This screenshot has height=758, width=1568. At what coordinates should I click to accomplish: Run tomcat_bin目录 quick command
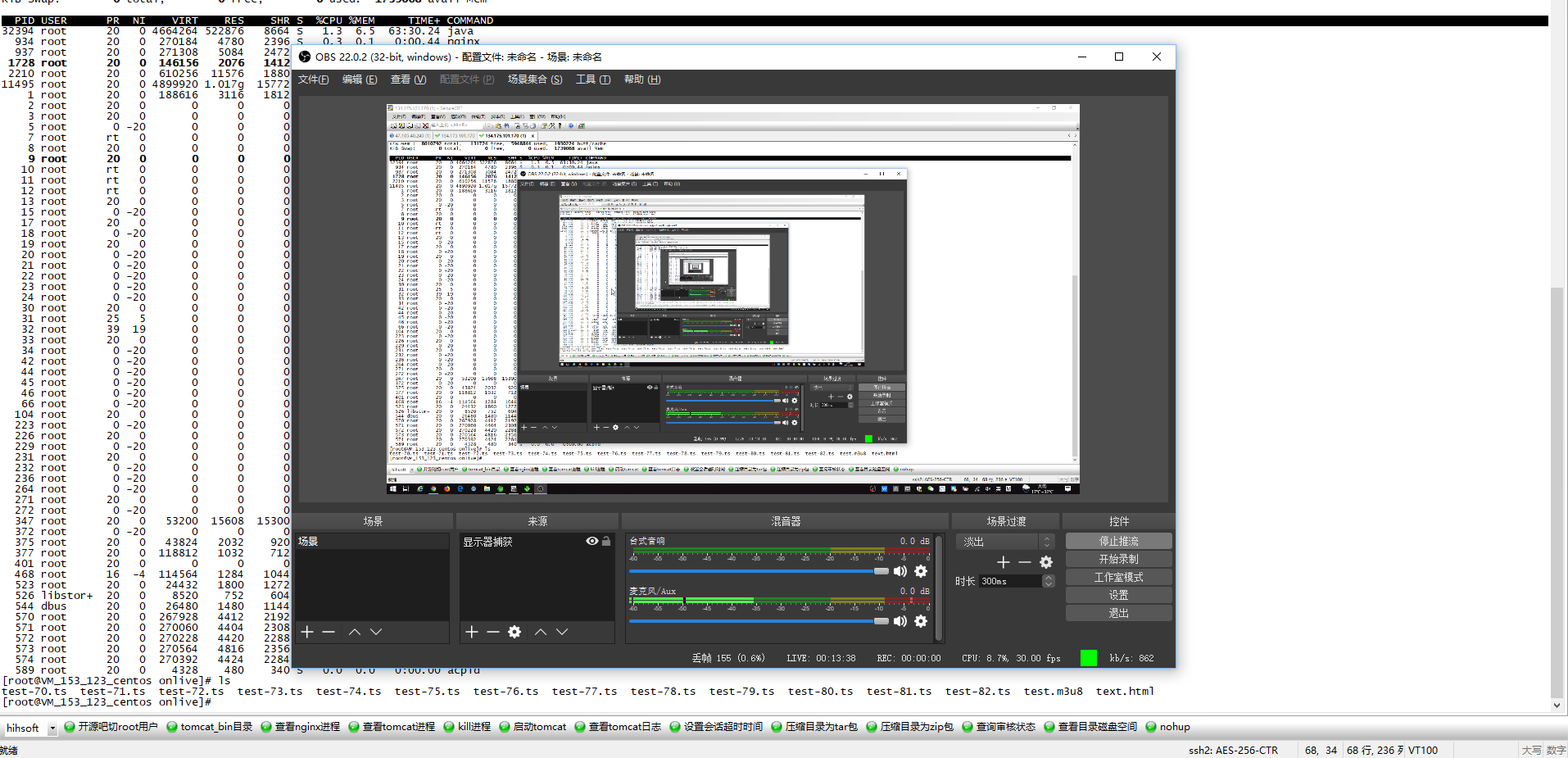[x=210, y=727]
